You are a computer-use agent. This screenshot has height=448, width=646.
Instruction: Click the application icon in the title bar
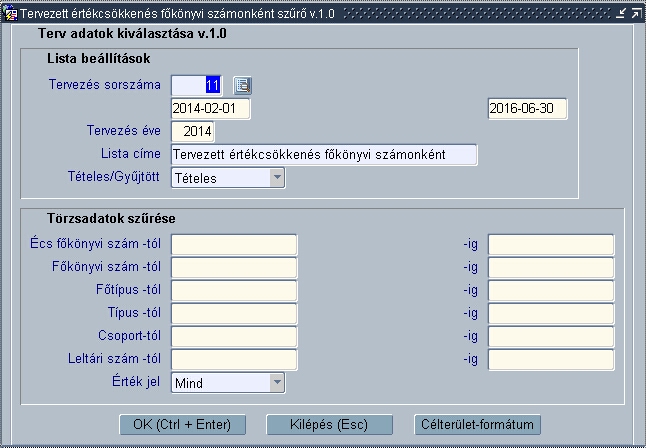click(x=10, y=13)
